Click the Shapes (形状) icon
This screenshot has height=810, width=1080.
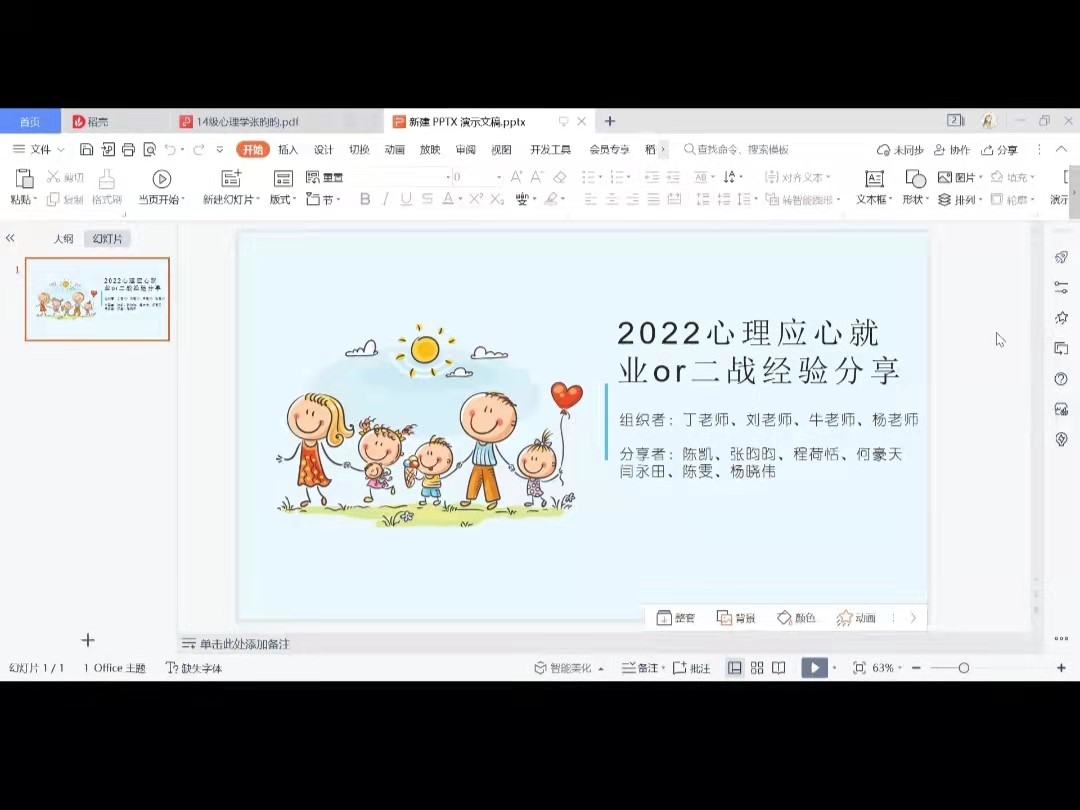[915, 187]
